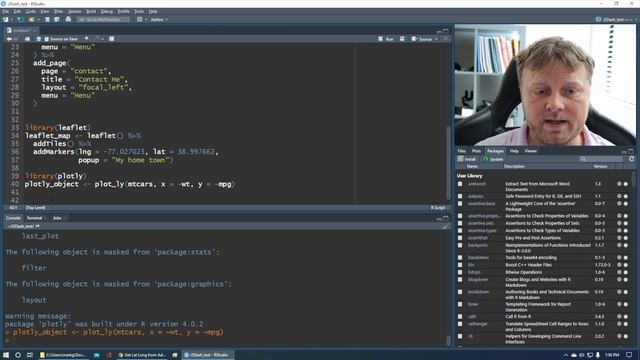The height and width of the screenshot is (360, 640).
Task: Open the askpass package web documentation globe icon
Action: click(x=619, y=196)
